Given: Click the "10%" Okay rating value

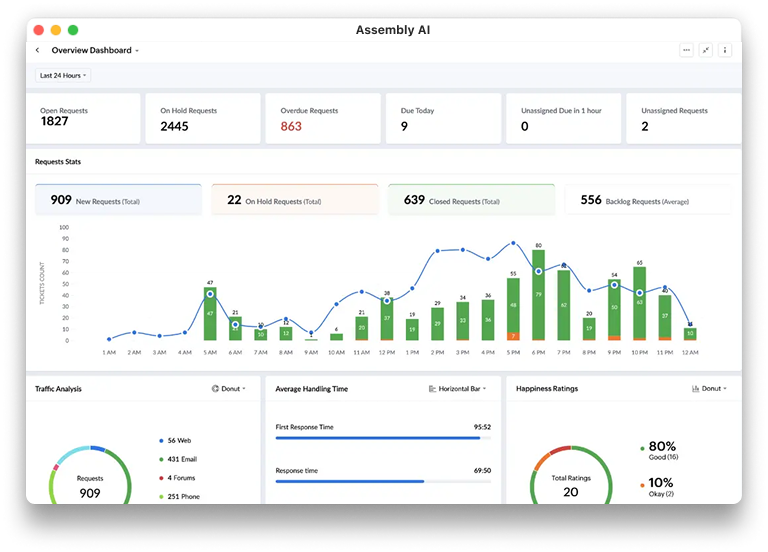Looking at the screenshot, I should coord(661,482).
